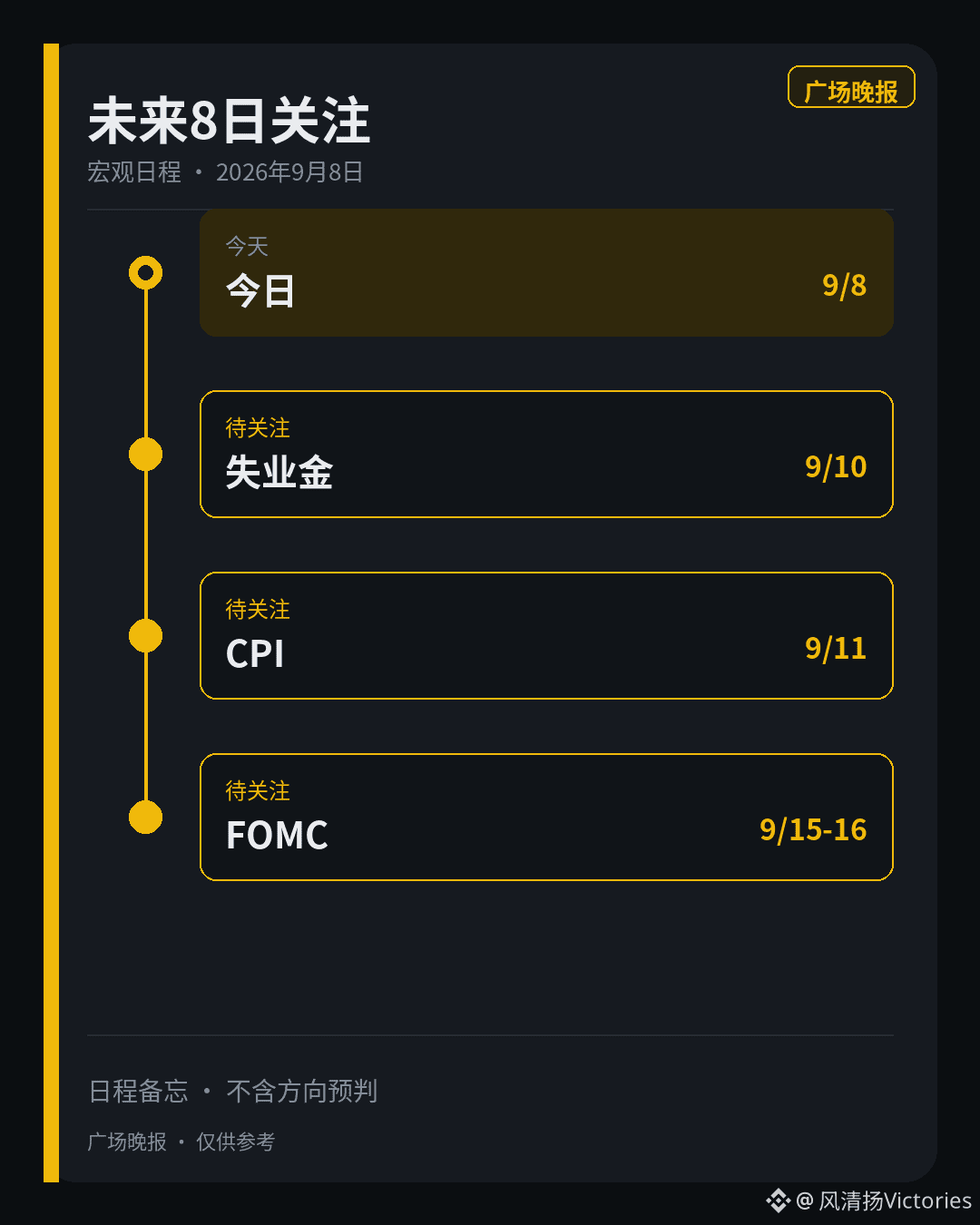Open the 失业金 schedule card
Screen dimensions: 980x1225
(x=546, y=454)
